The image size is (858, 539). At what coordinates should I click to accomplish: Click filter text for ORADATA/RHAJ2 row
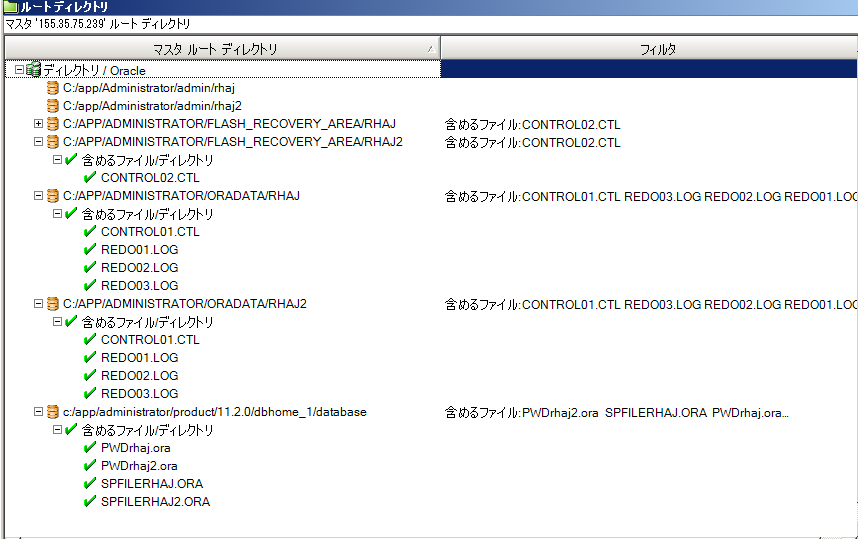tap(651, 304)
